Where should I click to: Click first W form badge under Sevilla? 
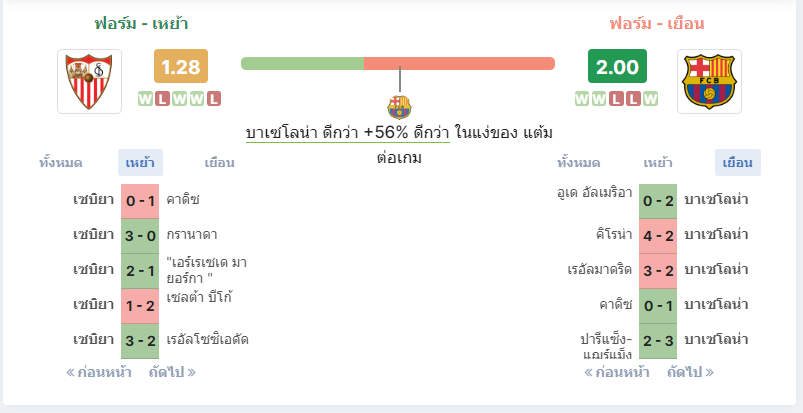click(145, 99)
